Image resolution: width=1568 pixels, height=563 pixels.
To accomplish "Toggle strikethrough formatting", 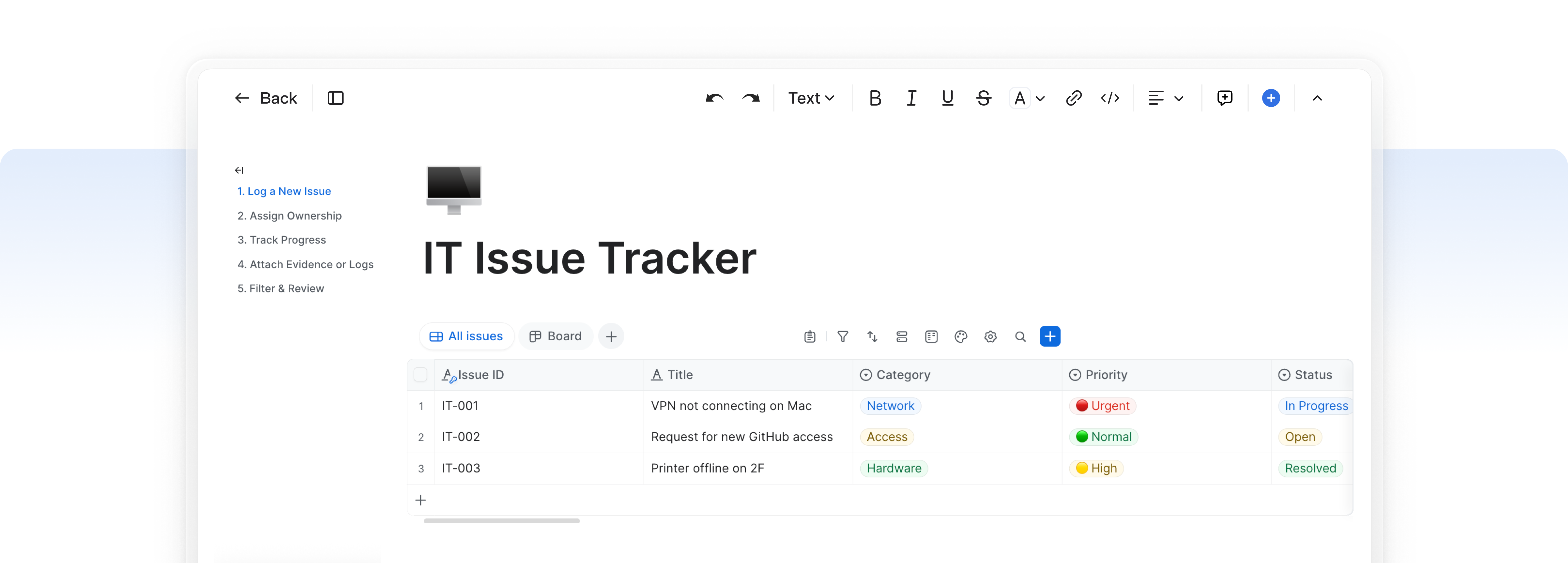I will [984, 98].
